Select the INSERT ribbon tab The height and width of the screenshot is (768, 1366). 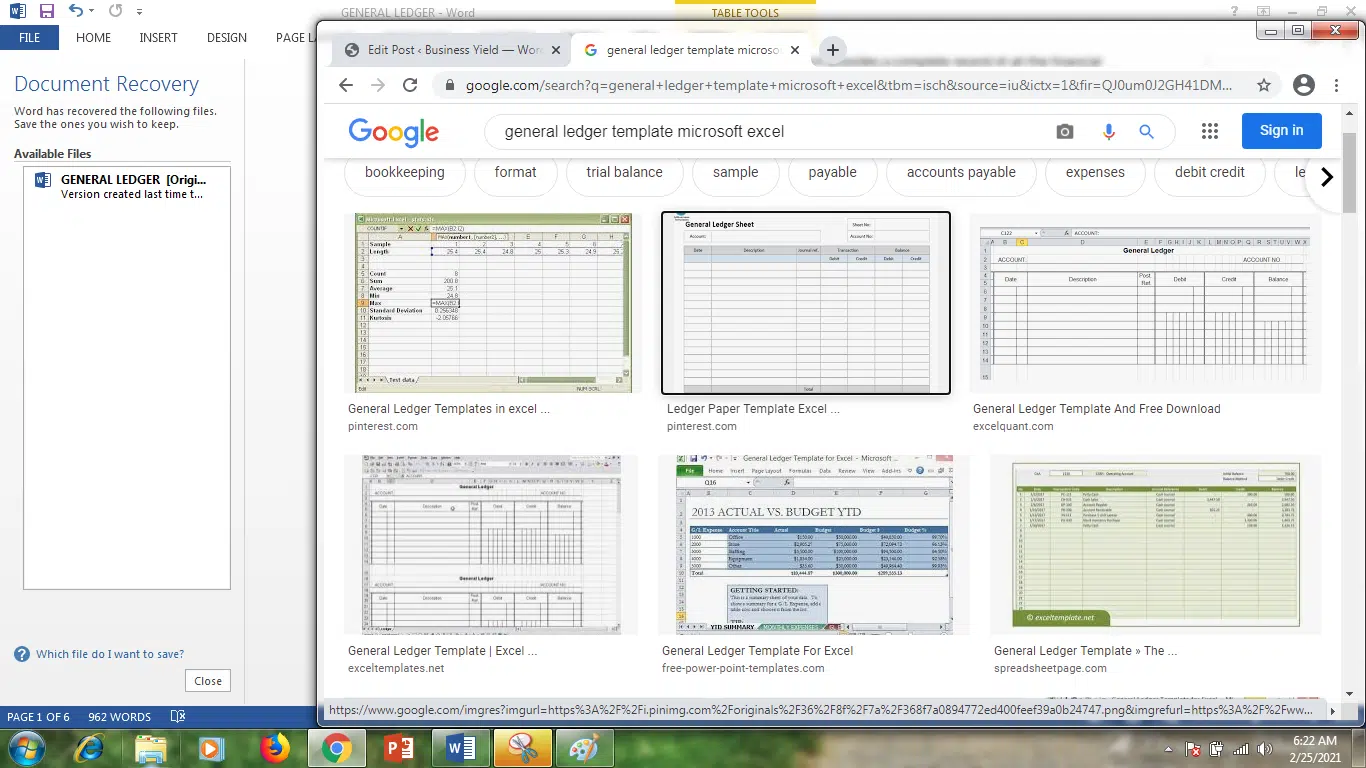(158, 38)
